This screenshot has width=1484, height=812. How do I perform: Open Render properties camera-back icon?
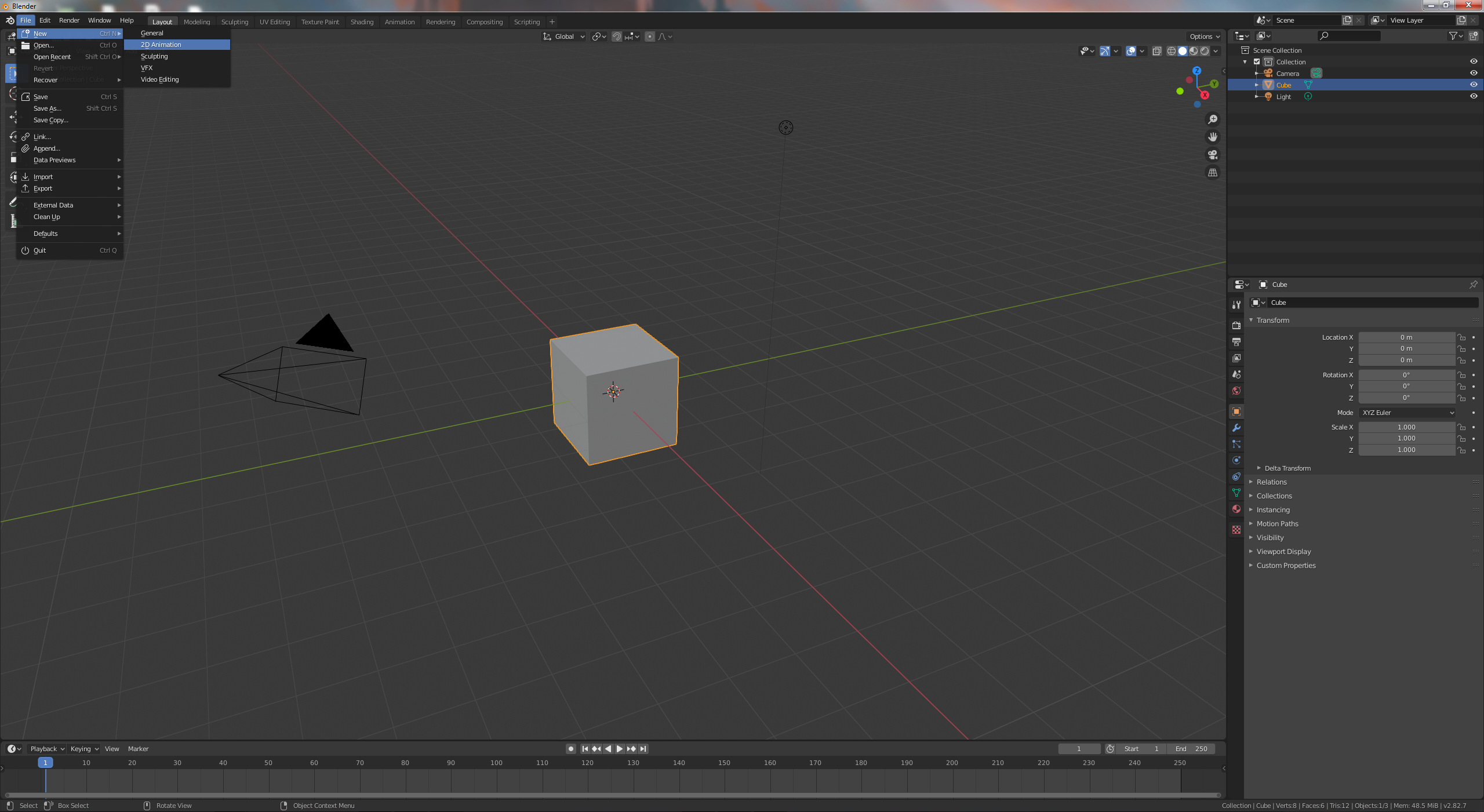(1236, 325)
